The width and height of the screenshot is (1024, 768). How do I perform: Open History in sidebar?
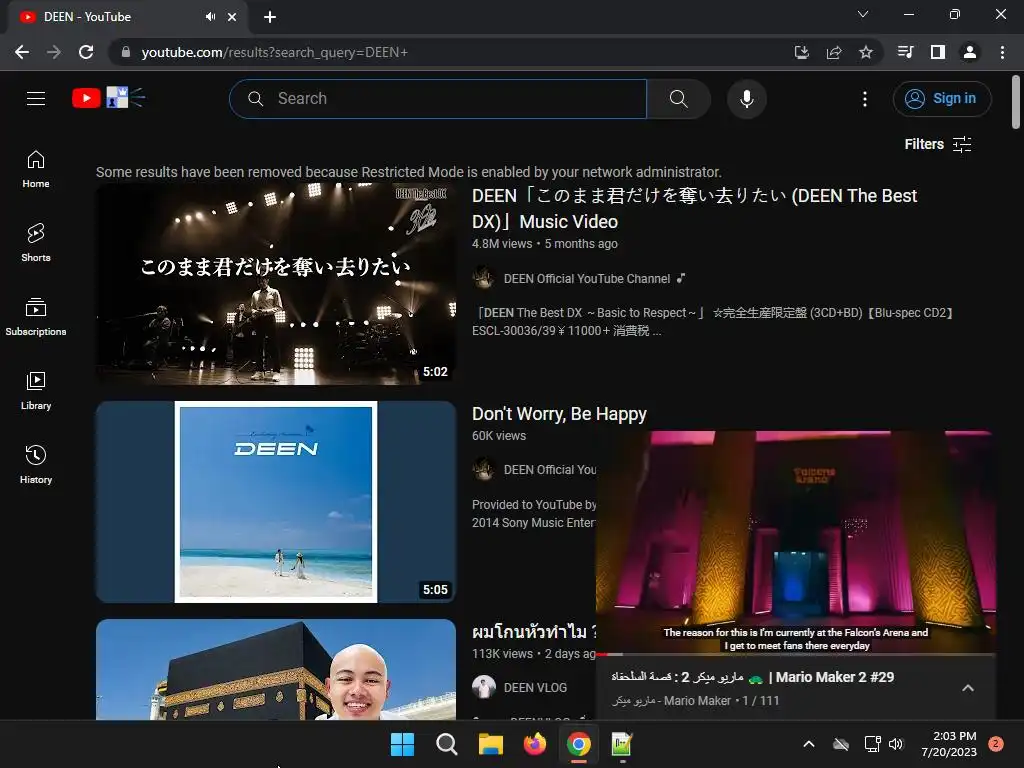click(x=36, y=464)
